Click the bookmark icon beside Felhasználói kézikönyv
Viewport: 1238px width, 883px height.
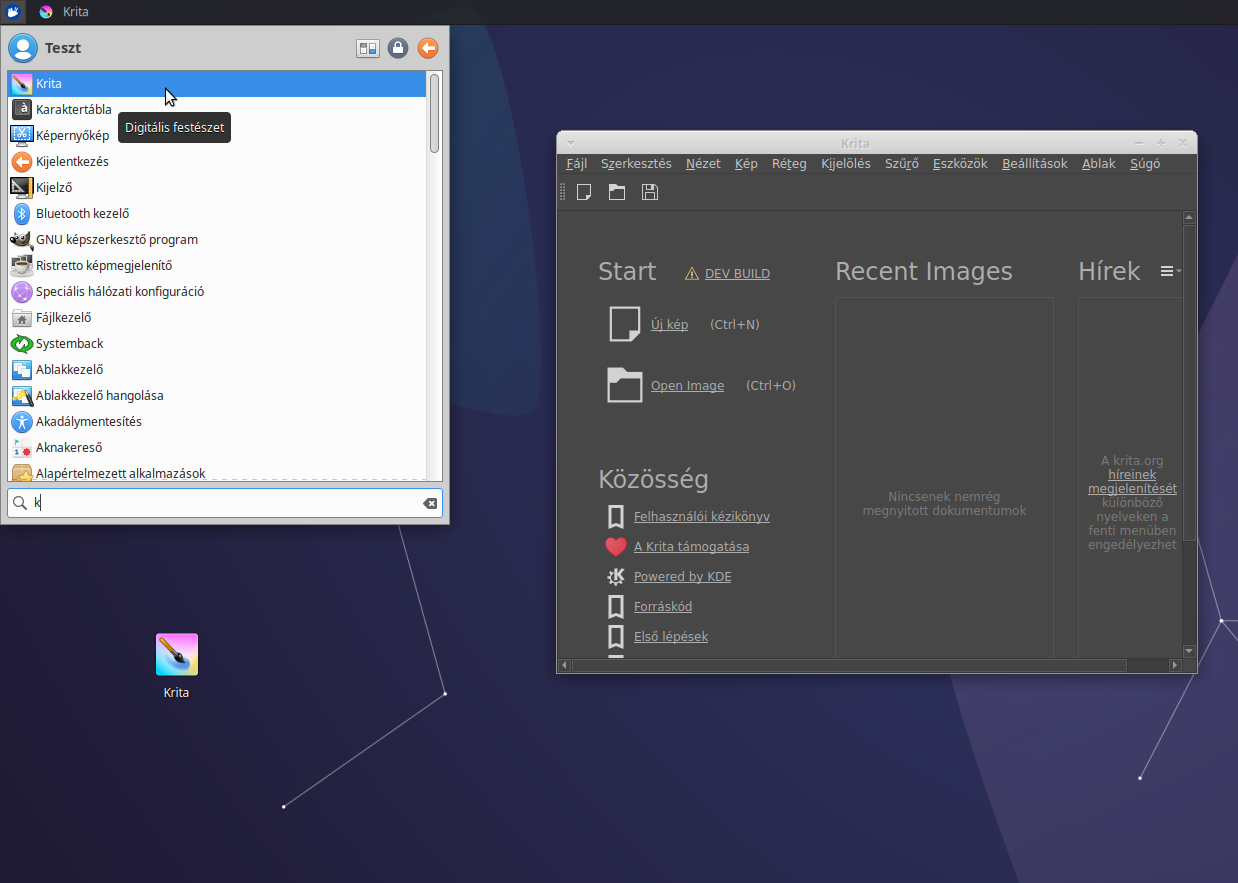point(616,517)
